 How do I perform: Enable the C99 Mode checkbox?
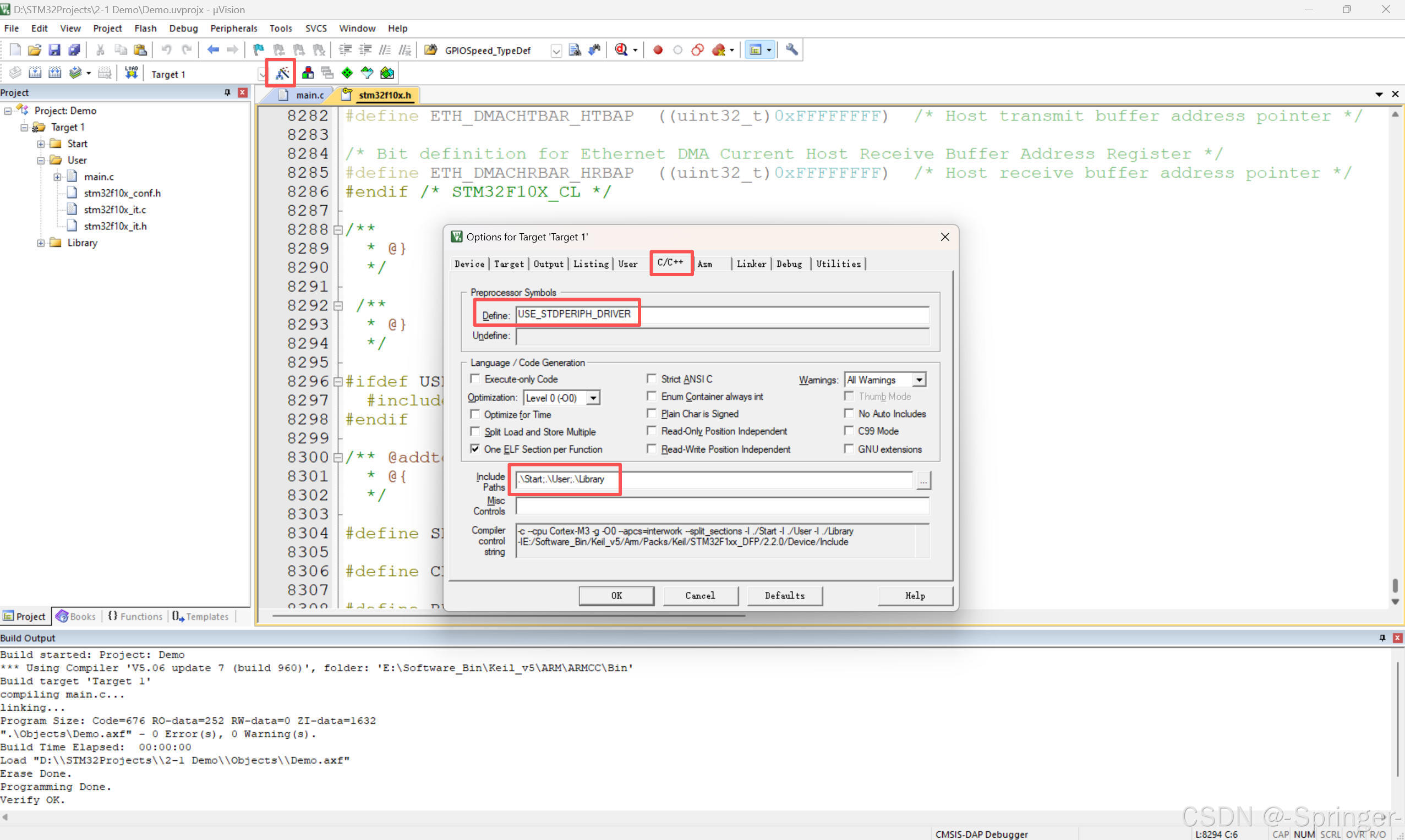(x=848, y=431)
